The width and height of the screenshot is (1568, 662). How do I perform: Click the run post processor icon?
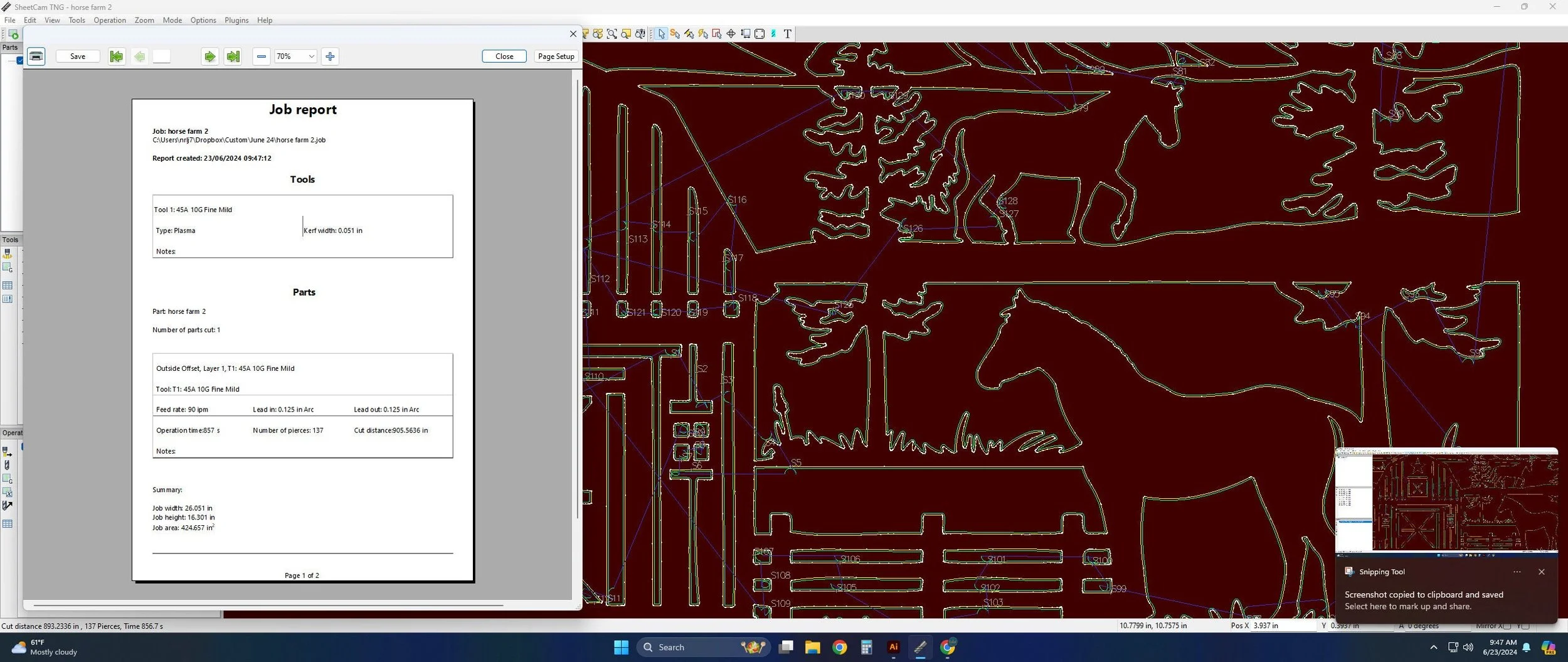[13, 34]
